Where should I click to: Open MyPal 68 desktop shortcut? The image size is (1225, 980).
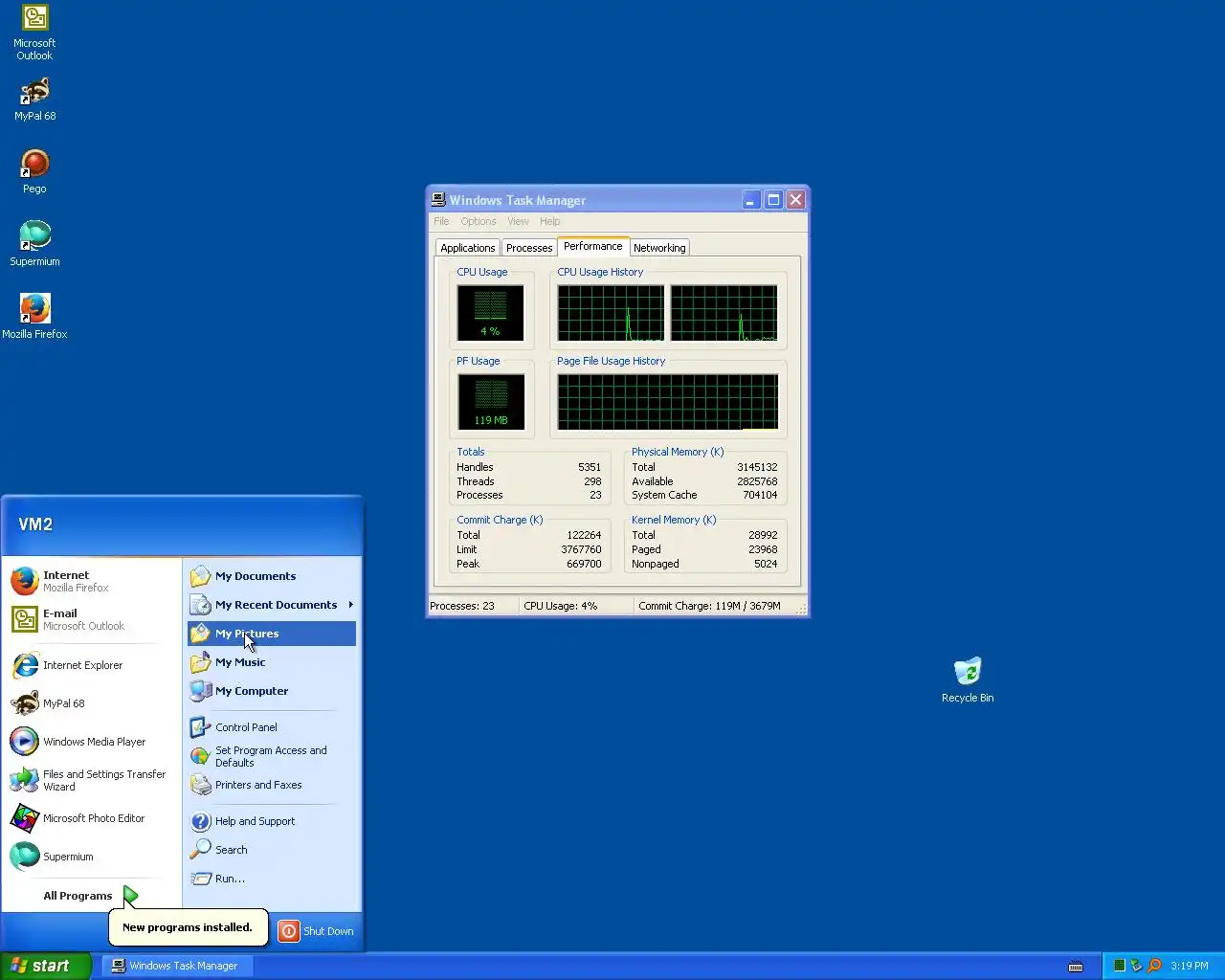[x=34, y=100]
